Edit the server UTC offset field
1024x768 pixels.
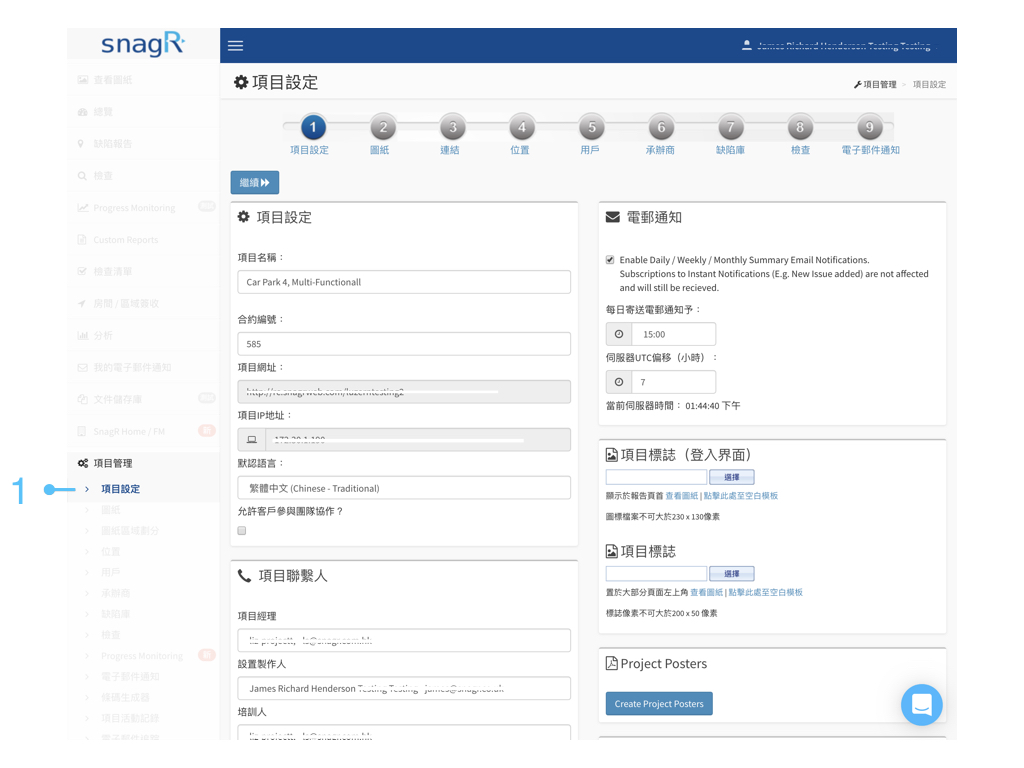673,382
